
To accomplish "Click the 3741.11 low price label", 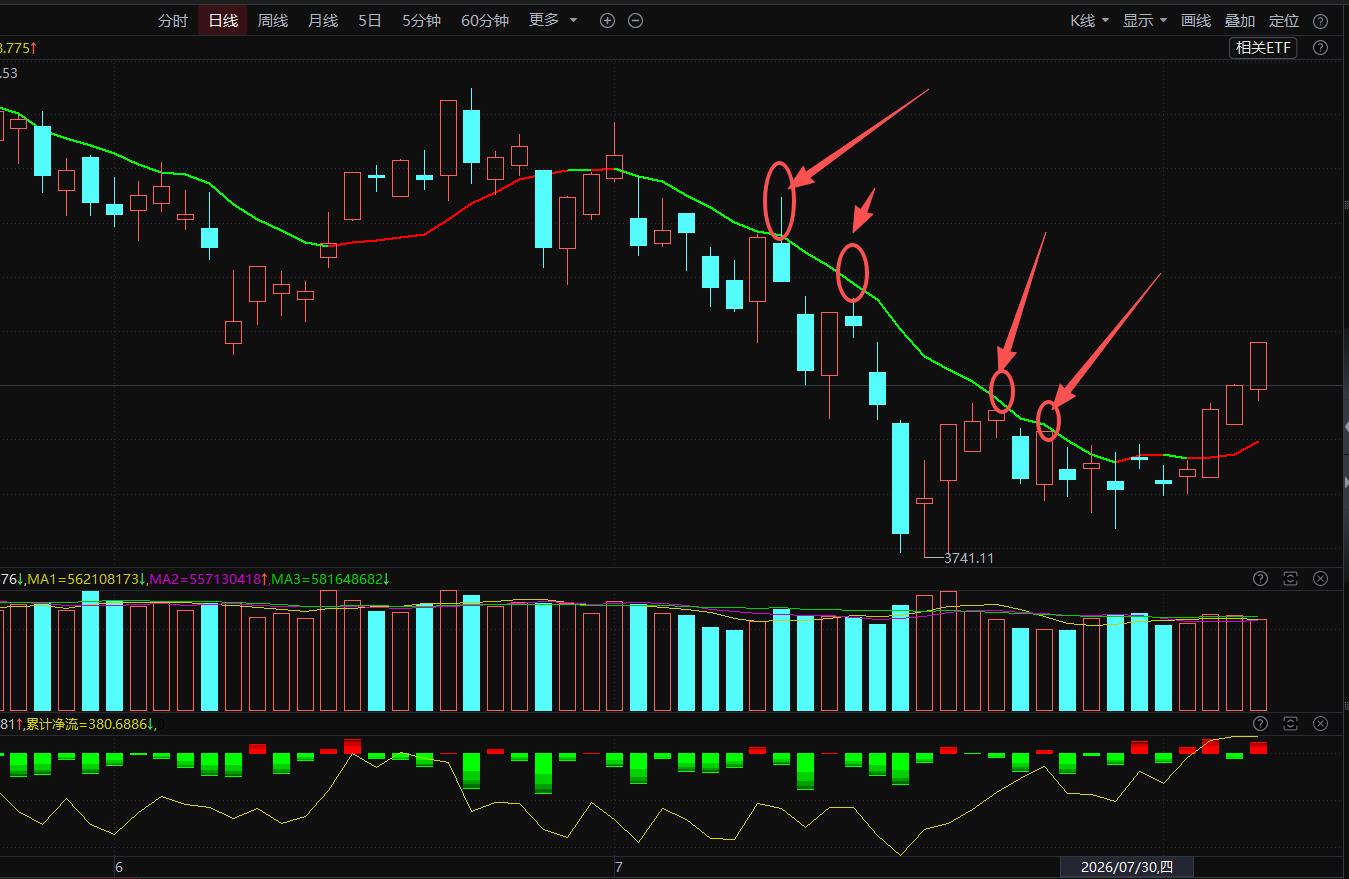I will click(x=969, y=558).
